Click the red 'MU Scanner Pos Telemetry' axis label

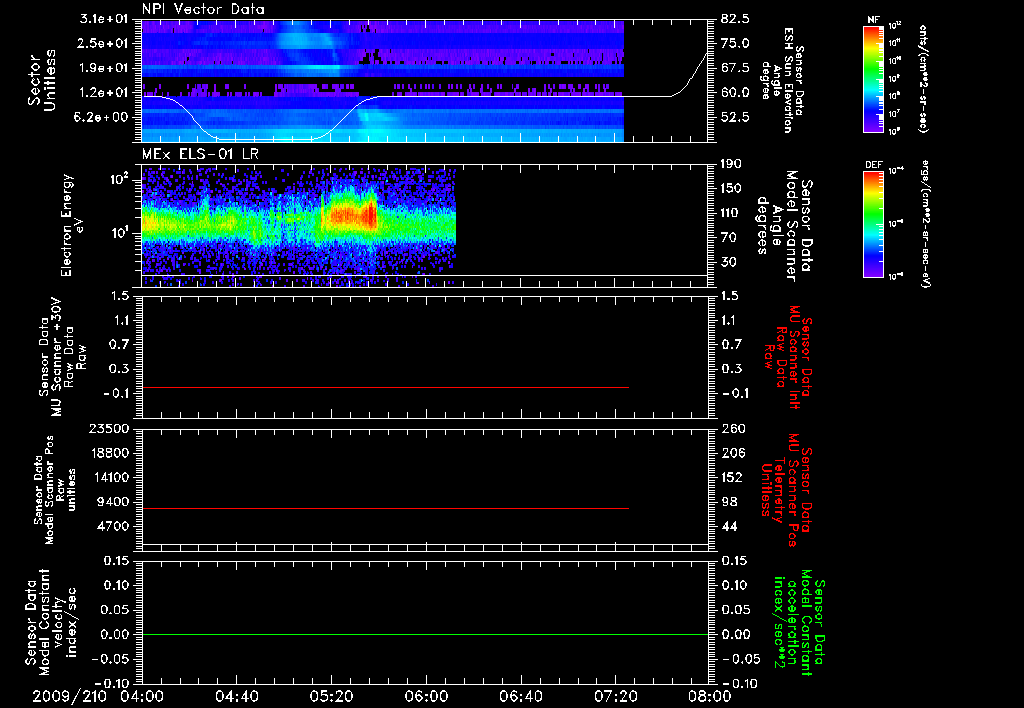786,490
